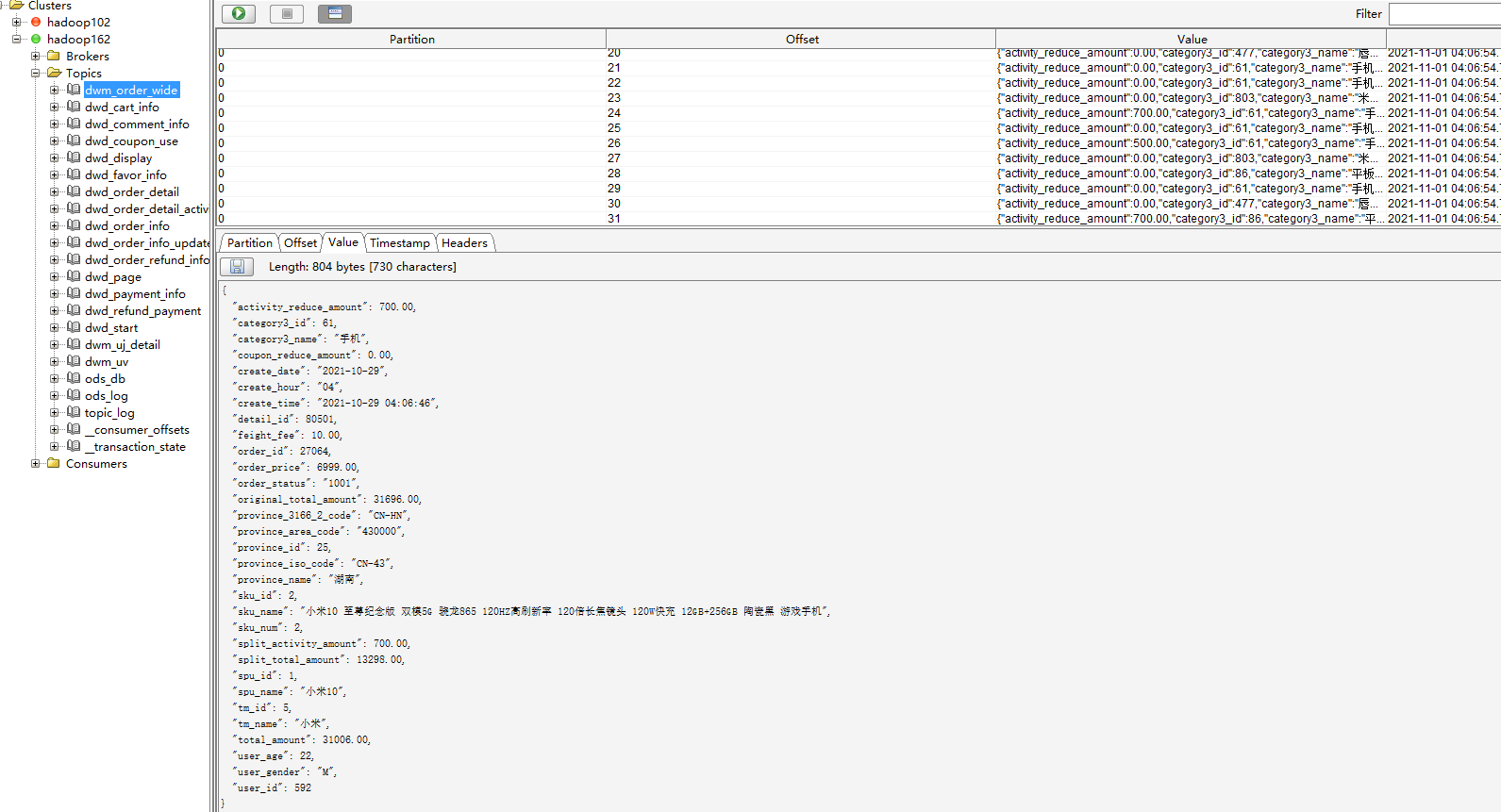Click the dwd_display topic icon
The width and height of the screenshot is (1501, 812).
tap(74, 157)
